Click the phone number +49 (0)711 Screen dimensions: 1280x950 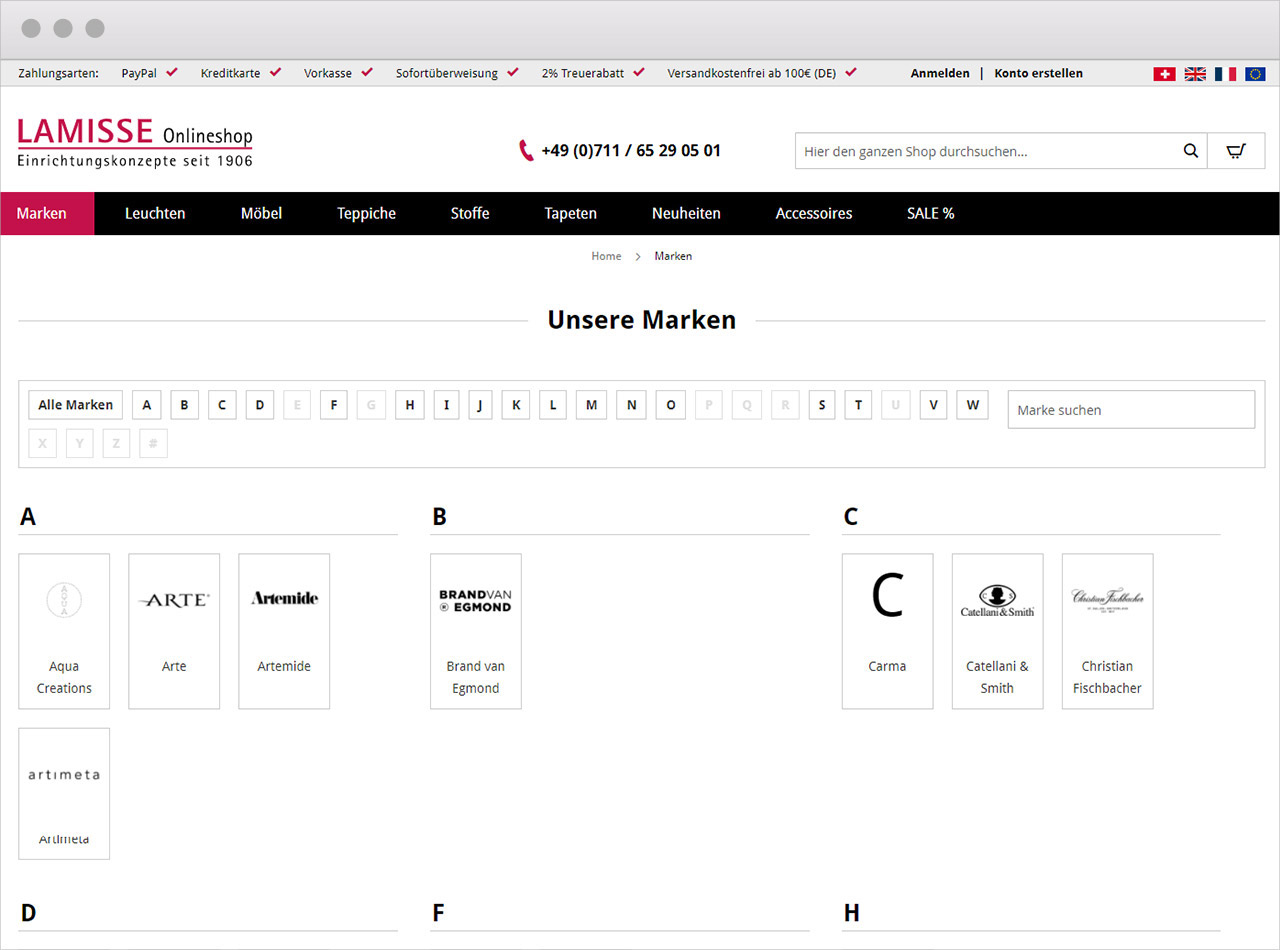[631, 151]
